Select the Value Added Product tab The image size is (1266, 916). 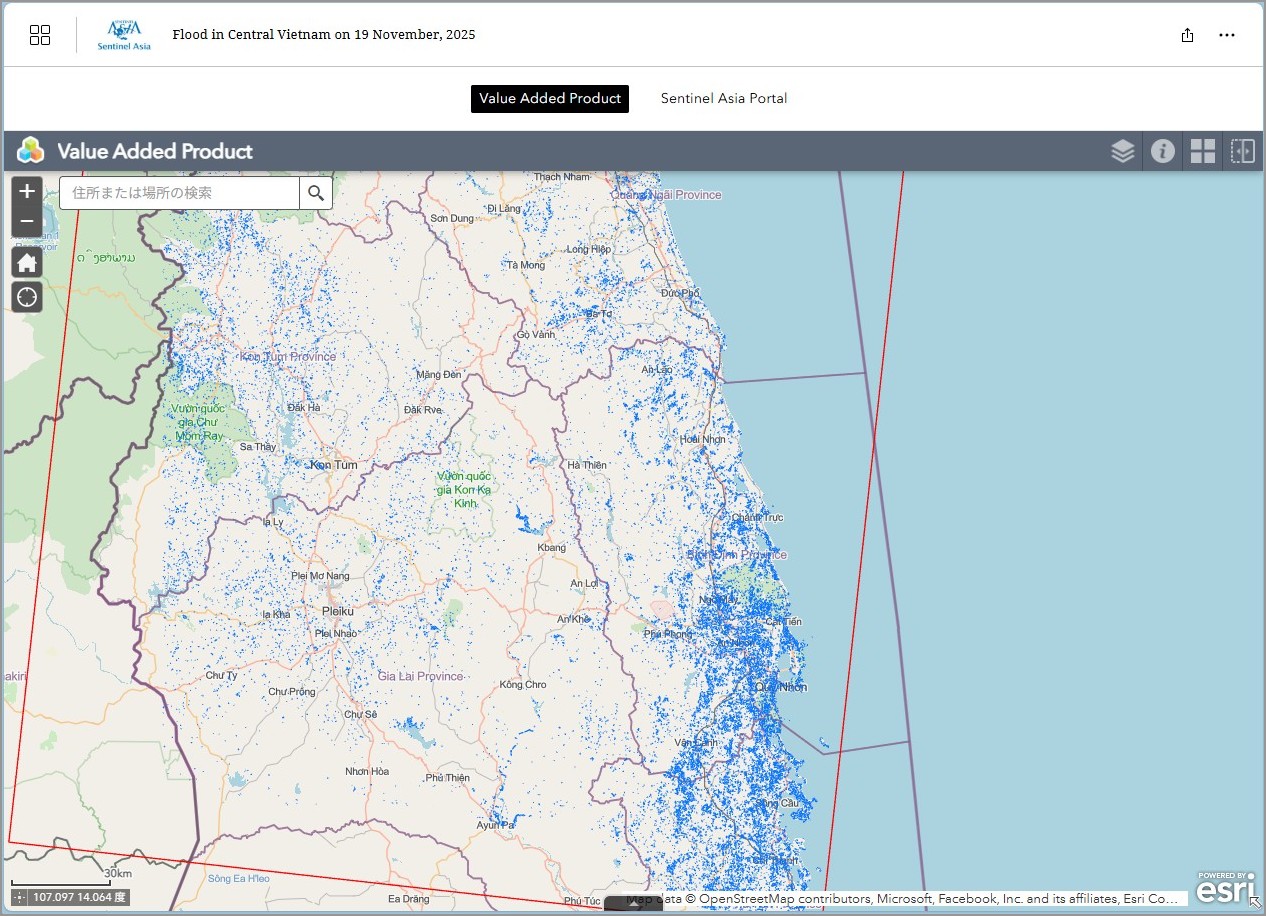550,98
